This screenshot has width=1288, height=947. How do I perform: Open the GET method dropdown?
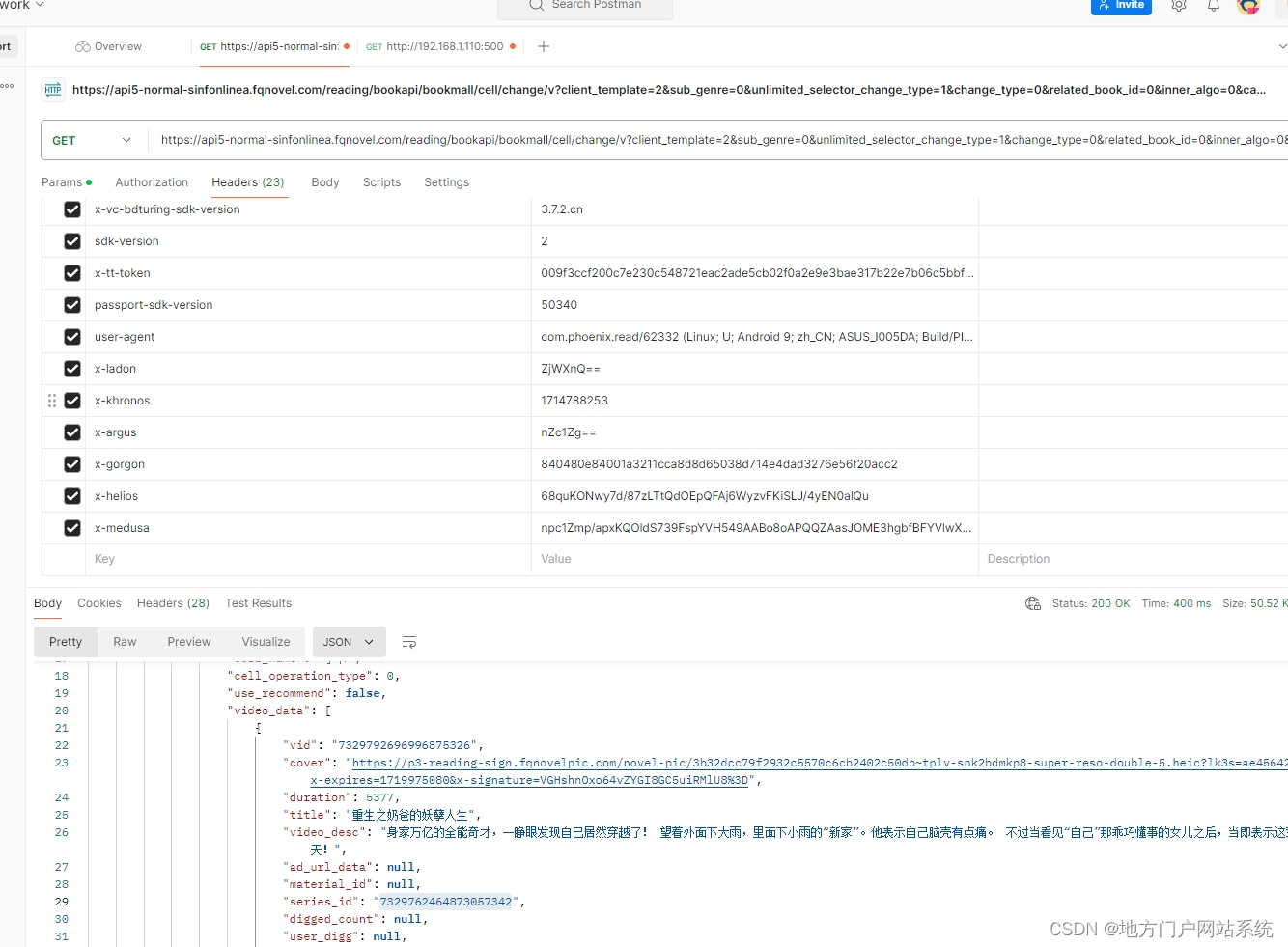click(x=94, y=140)
